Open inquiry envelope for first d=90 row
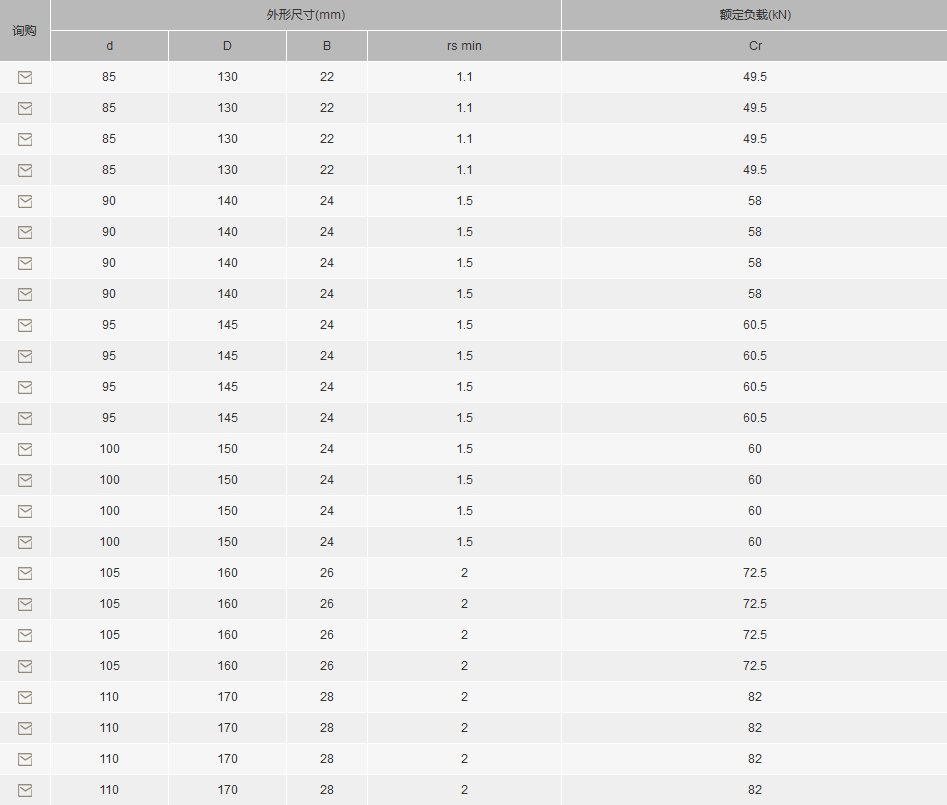 [x=25, y=201]
